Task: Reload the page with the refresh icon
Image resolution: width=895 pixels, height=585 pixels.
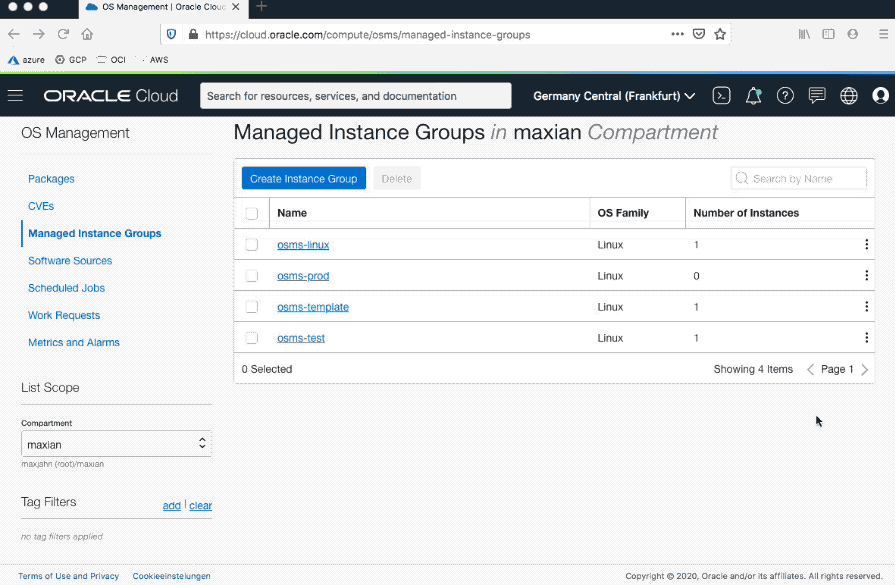Action: (x=63, y=34)
